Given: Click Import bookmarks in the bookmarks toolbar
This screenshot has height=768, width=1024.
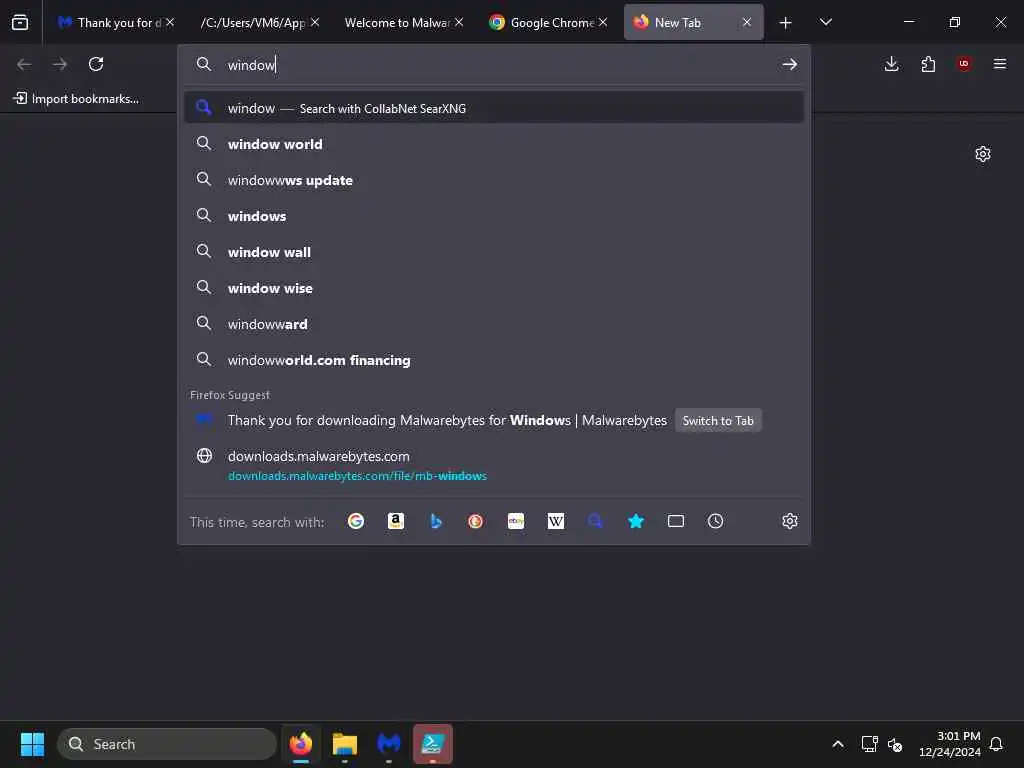Looking at the screenshot, I should (76, 99).
